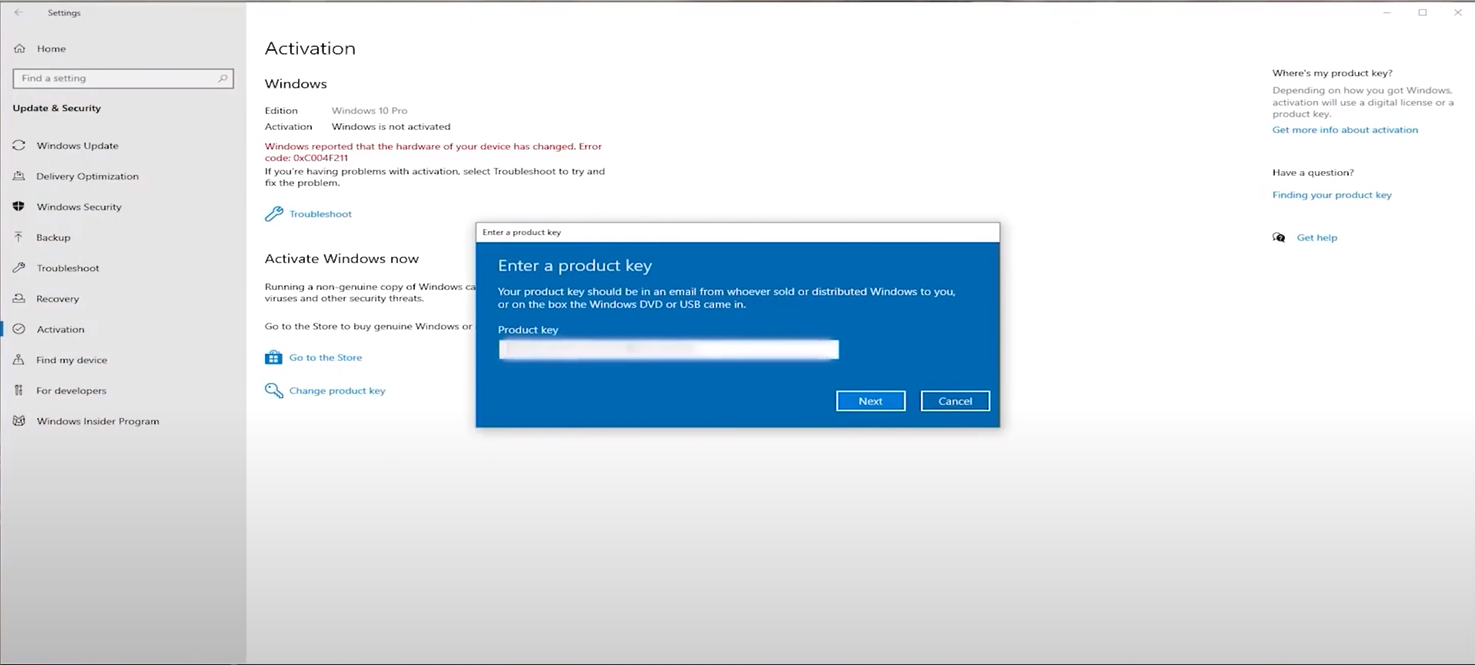Click the Product key input field
This screenshot has width=1475, height=665.
(669, 349)
